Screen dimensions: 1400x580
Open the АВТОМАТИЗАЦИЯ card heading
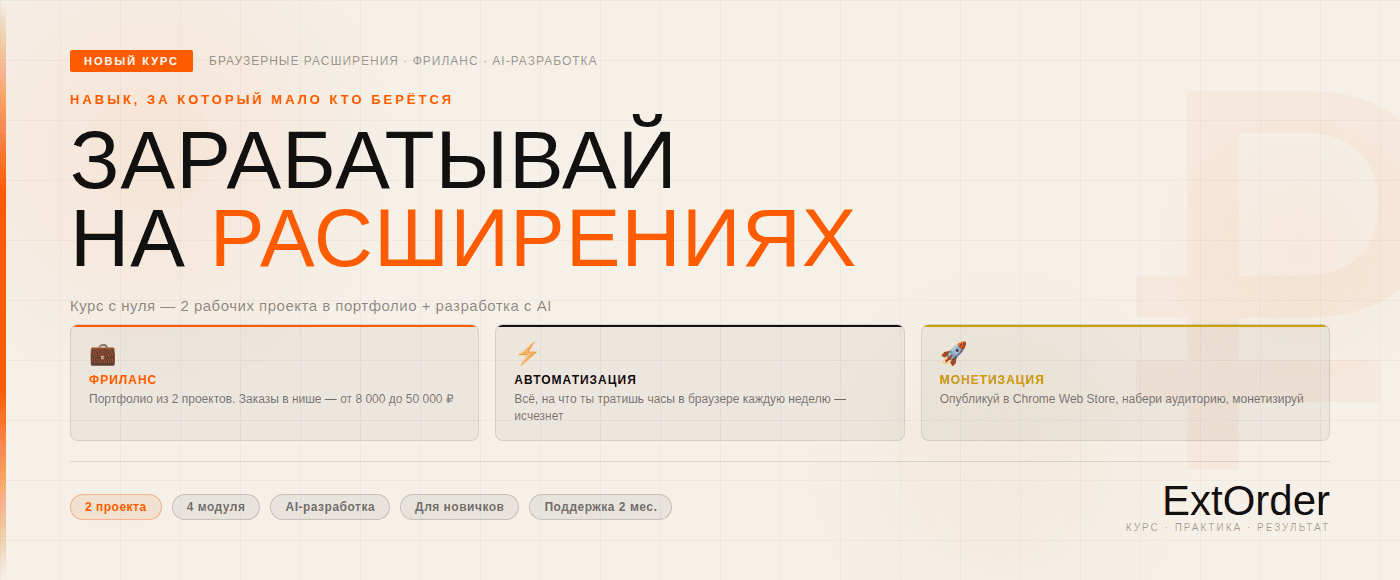(x=575, y=380)
